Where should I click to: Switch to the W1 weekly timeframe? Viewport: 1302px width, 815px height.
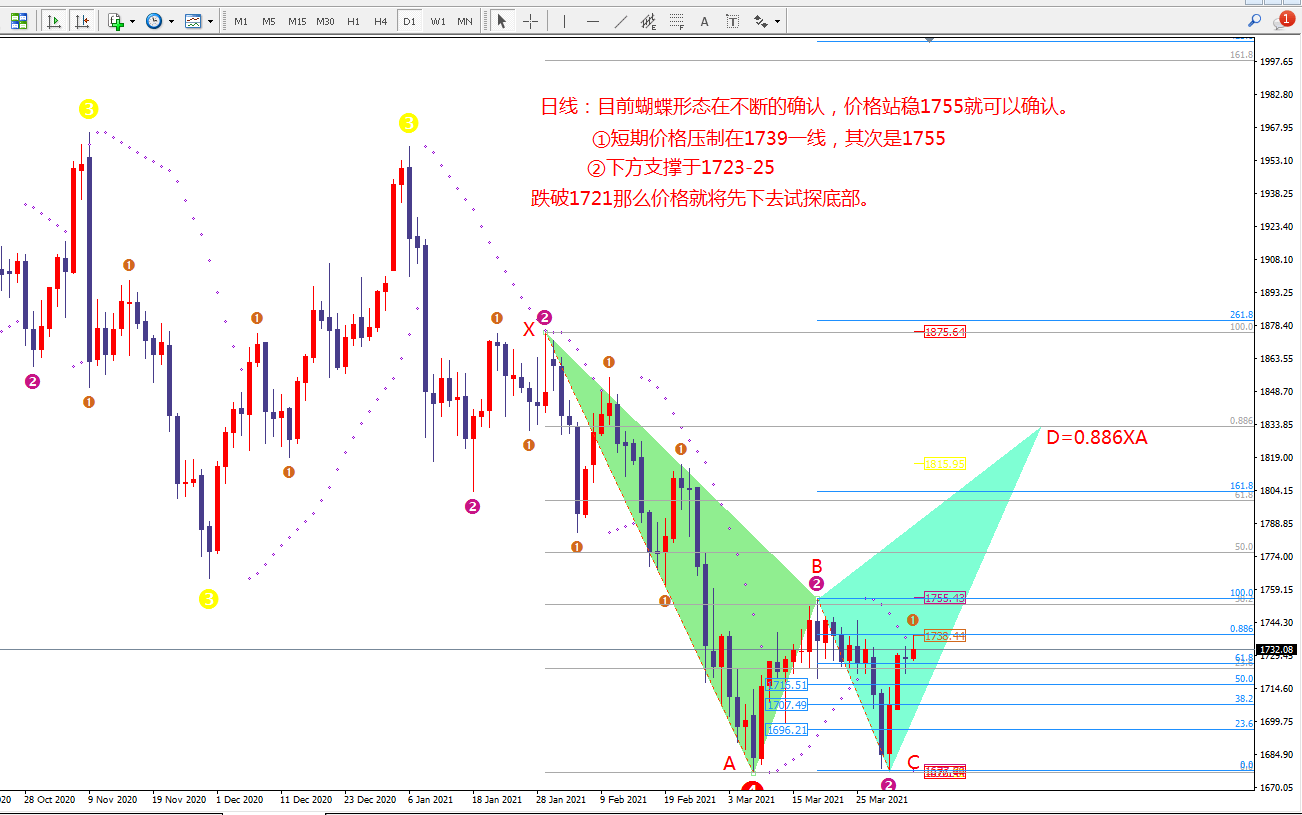[x=438, y=20]
